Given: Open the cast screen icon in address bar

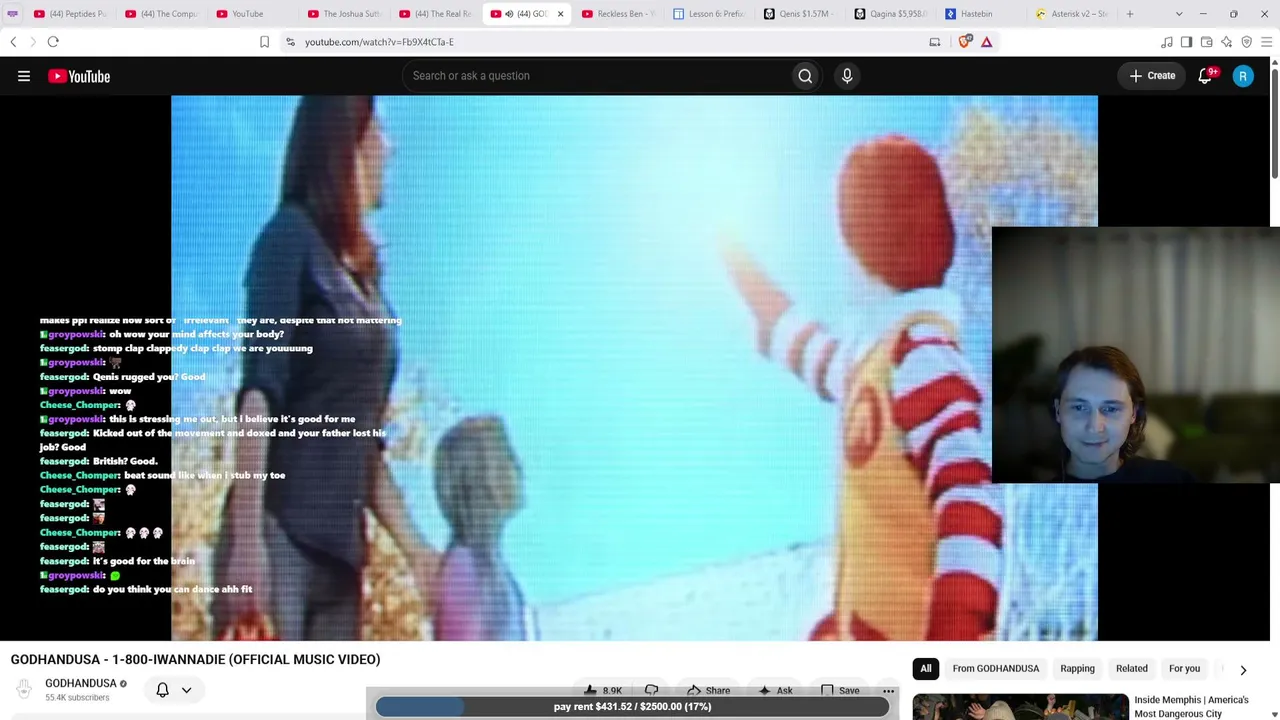Looking at the screenshot, I should [x=935, y=42].
